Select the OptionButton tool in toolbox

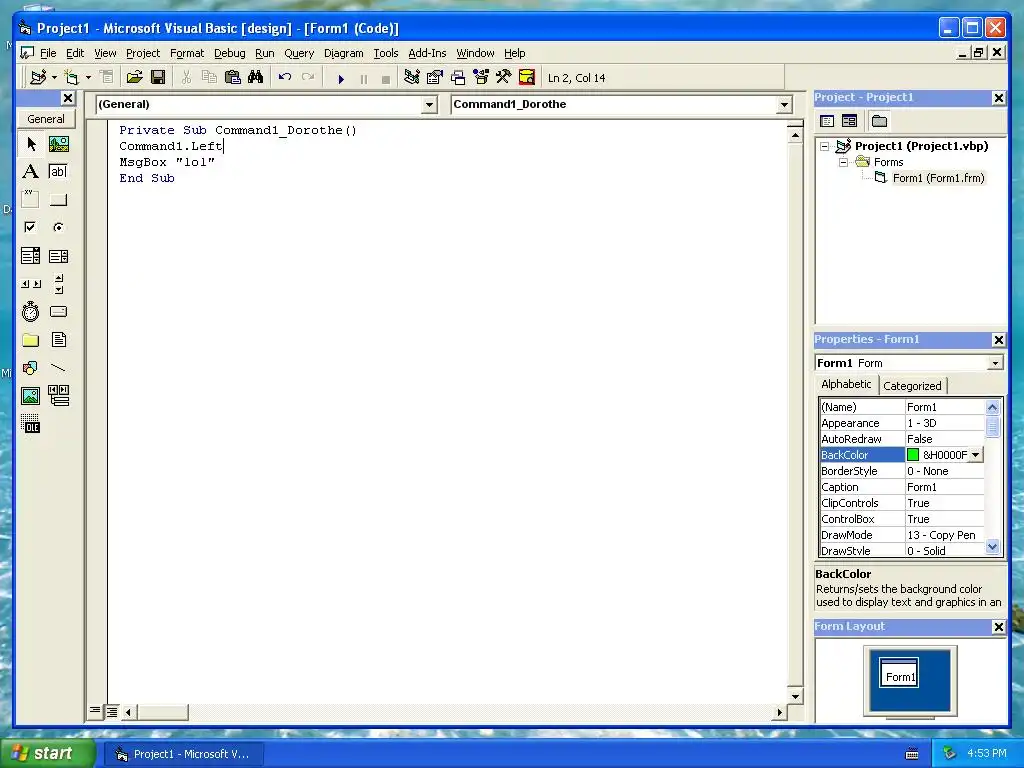pos(59,227)
